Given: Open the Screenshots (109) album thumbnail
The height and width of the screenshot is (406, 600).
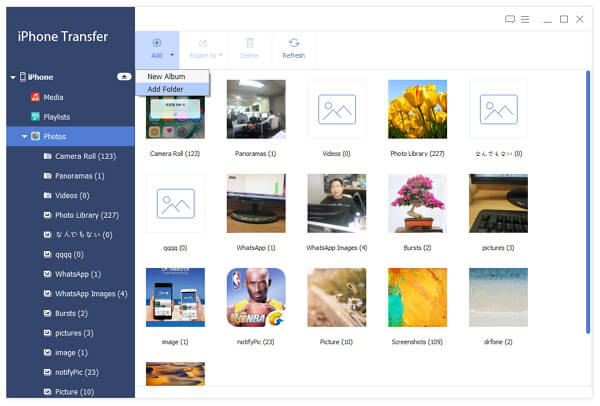Looking at the screenshot, I should 417,297.
